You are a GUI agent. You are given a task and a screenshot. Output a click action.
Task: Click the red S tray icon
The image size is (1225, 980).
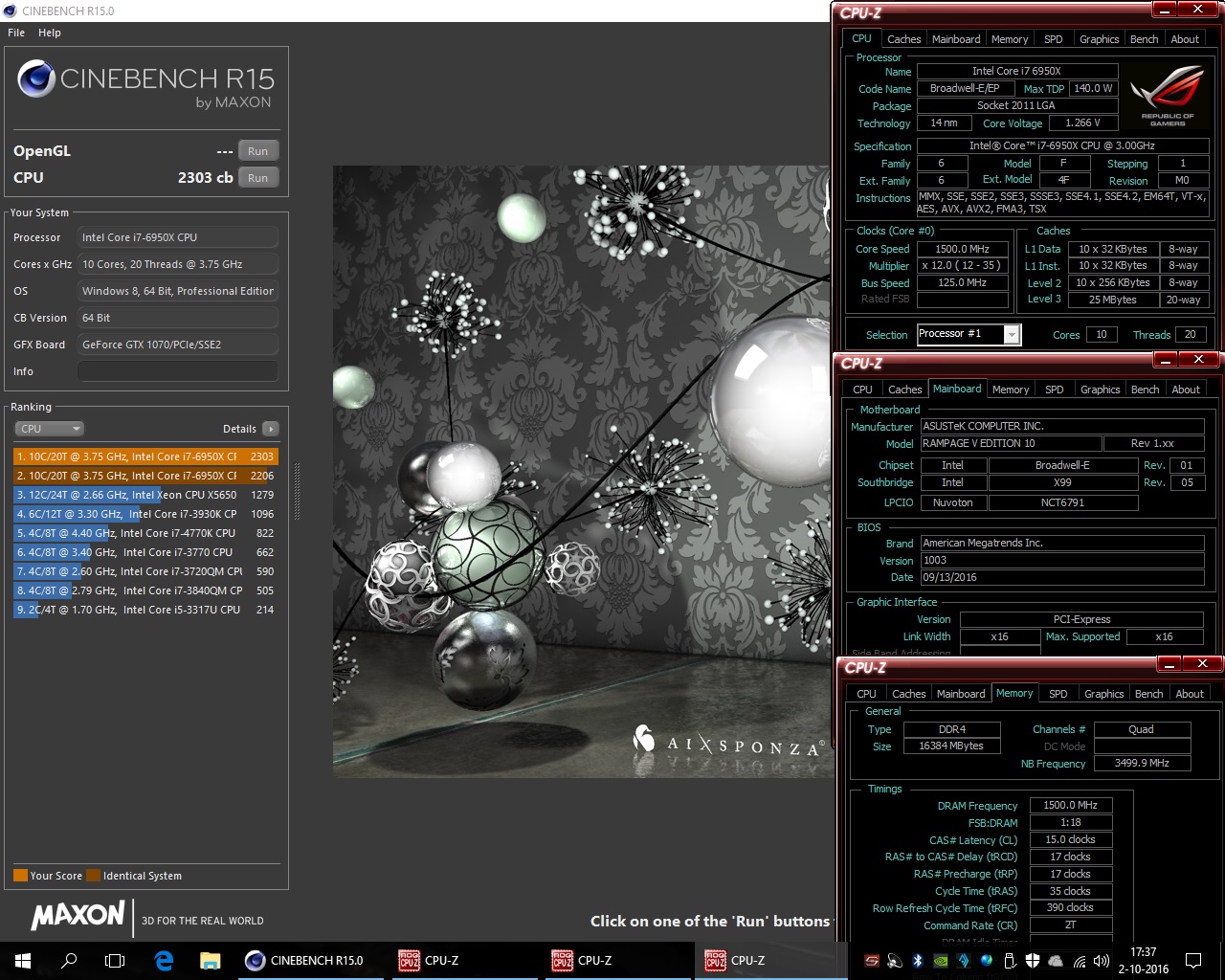872,961
